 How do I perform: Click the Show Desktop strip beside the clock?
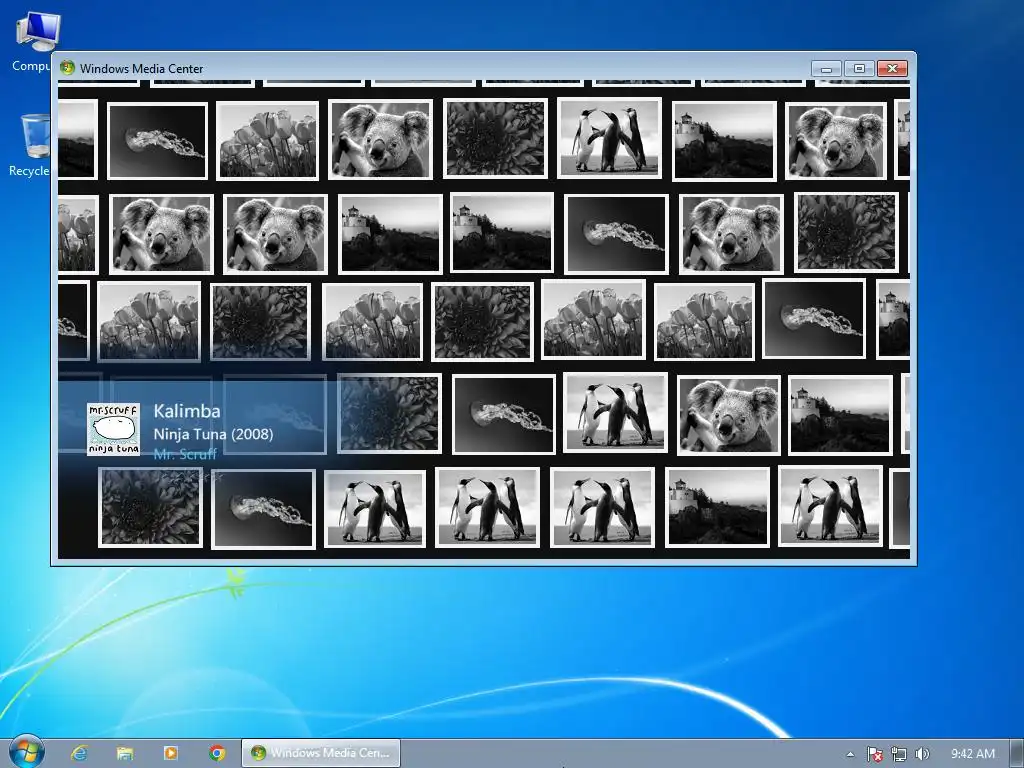[x=1017, y=754]
